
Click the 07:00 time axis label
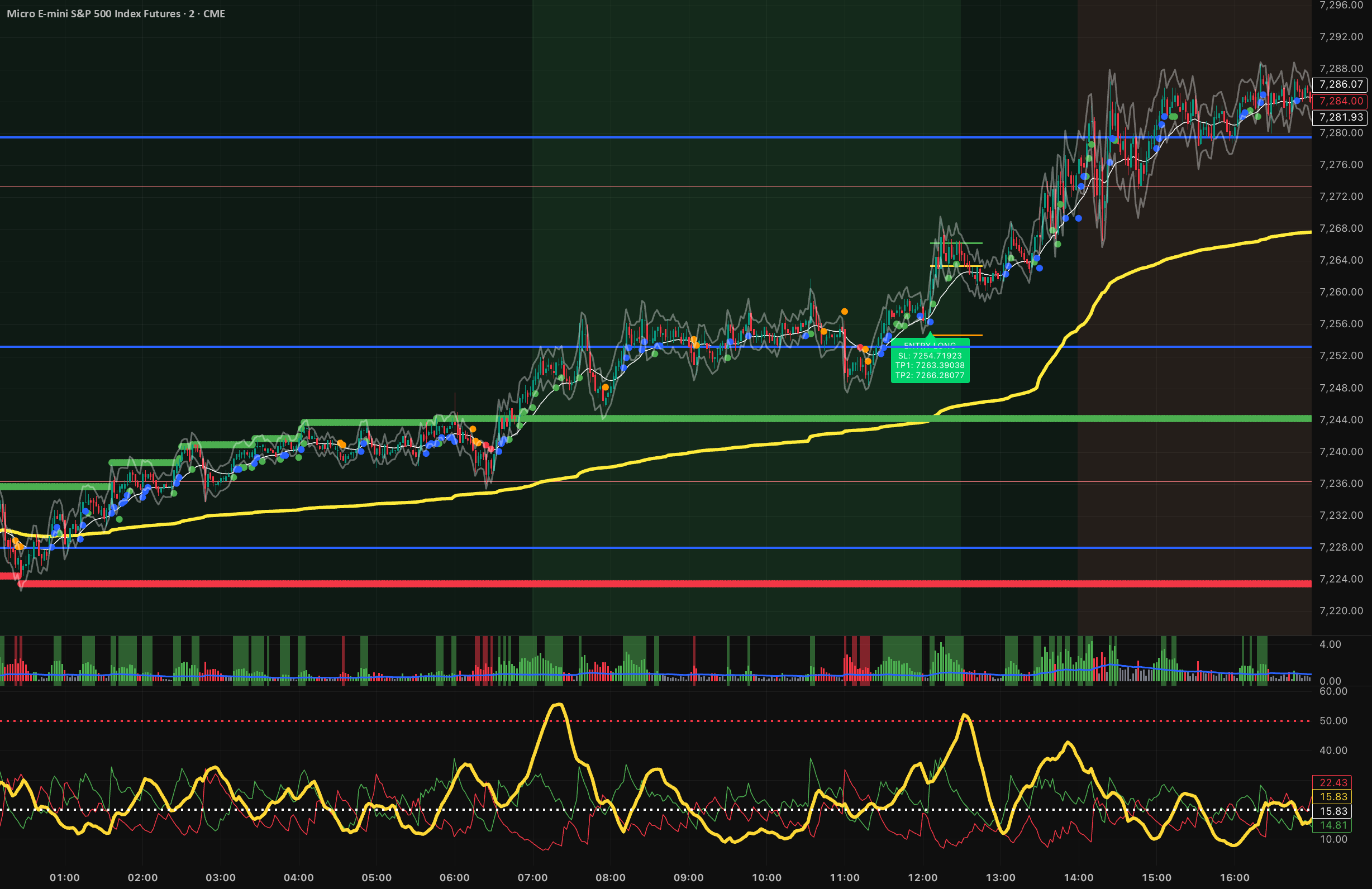pyautogui.click(x=532, y=877)
